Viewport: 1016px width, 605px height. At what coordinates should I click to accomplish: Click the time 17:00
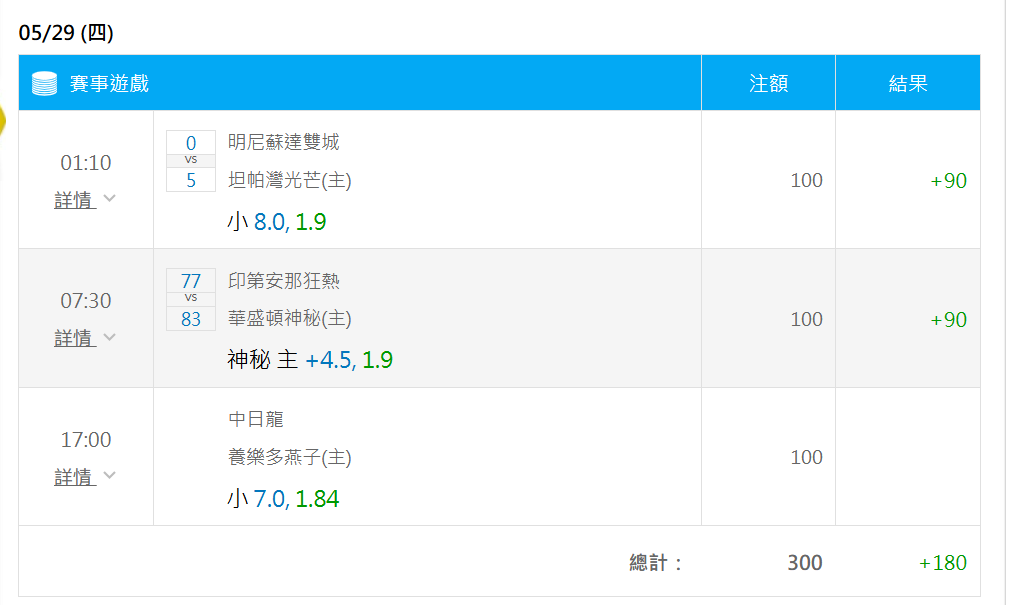click(x=86, y=440)
